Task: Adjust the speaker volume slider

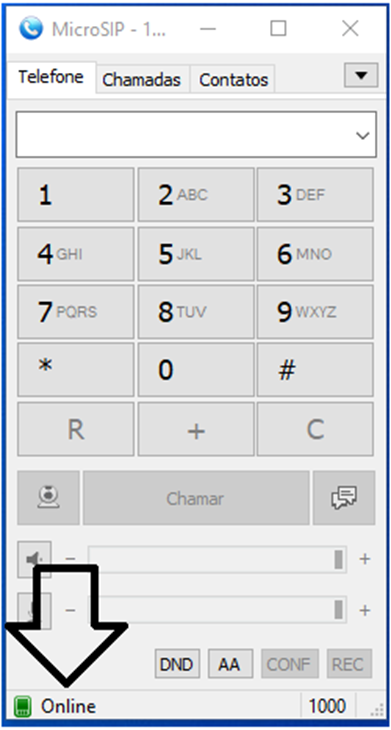Action: (217, 559)
